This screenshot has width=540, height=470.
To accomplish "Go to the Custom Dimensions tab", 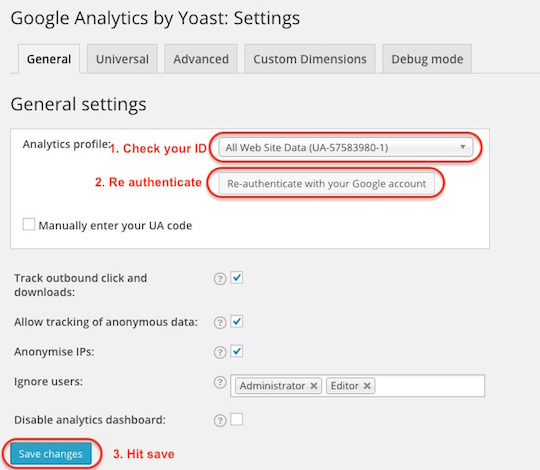I will pos(310,59).
